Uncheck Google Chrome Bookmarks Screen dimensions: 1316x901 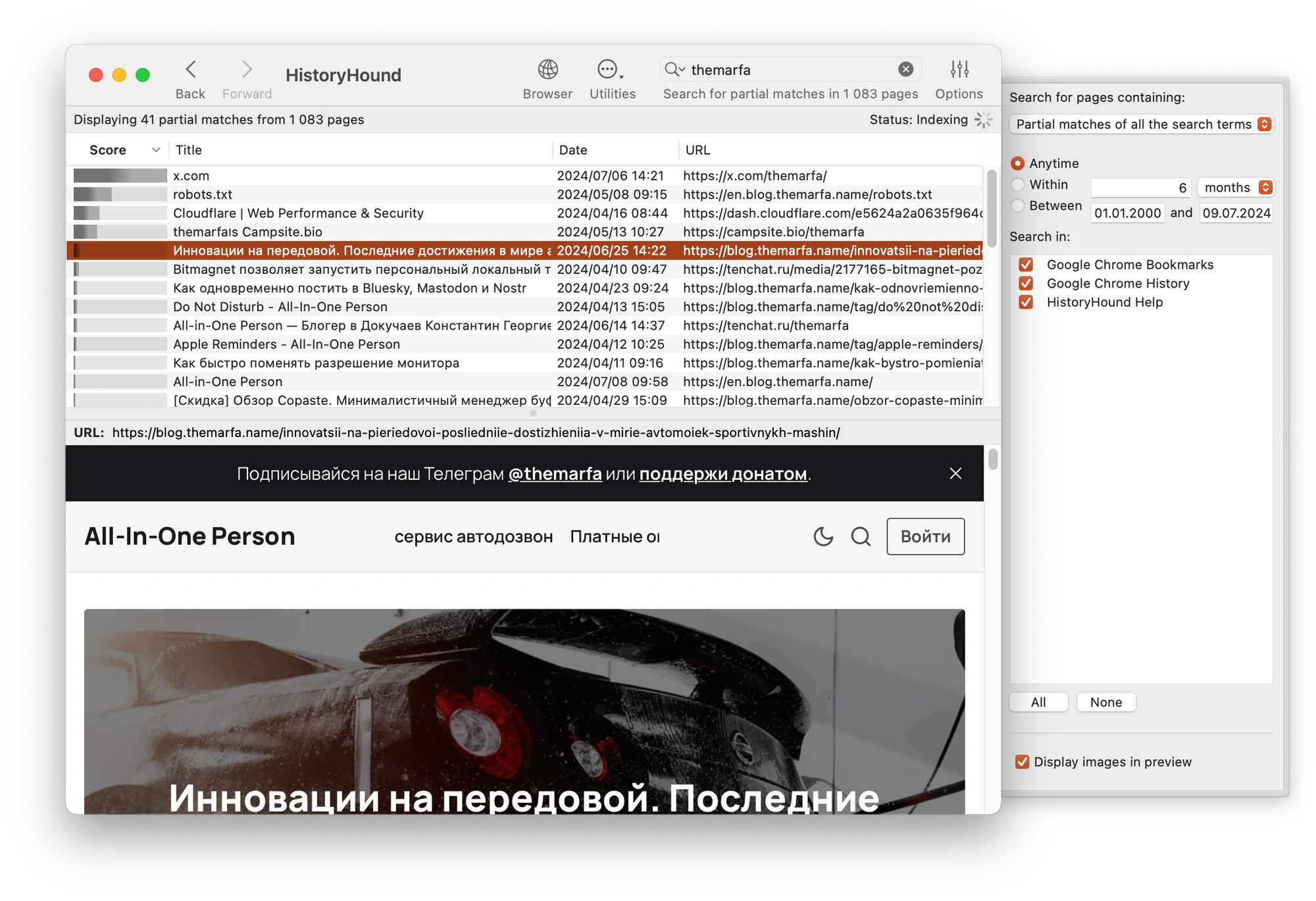1025,265
